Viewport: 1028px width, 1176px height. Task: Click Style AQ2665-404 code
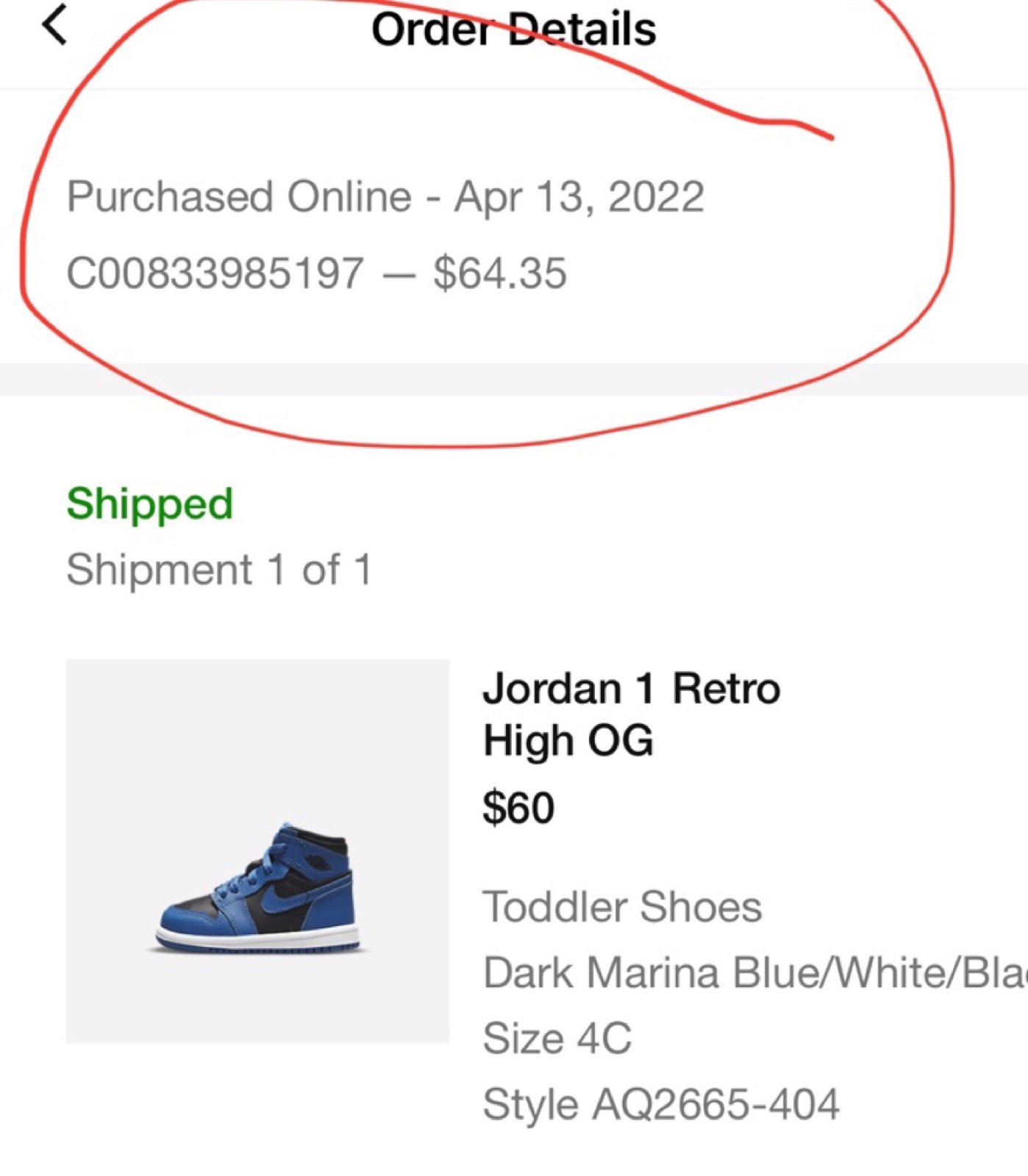[x=660, y=1104]
